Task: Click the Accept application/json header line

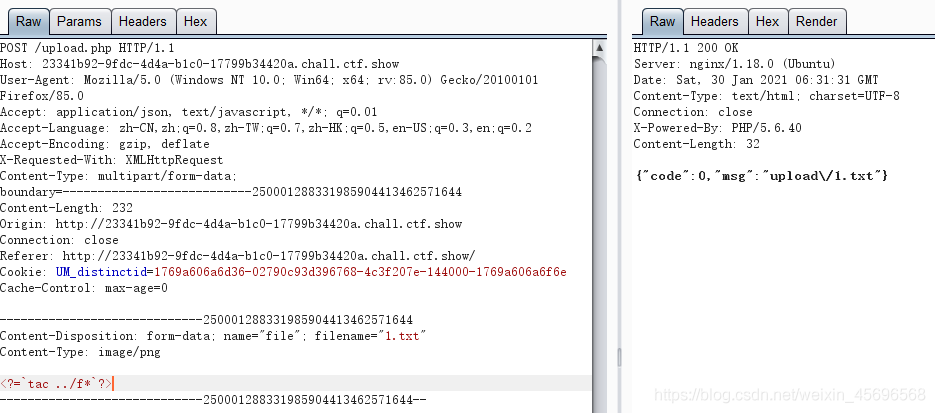Action: click(189, 112)
